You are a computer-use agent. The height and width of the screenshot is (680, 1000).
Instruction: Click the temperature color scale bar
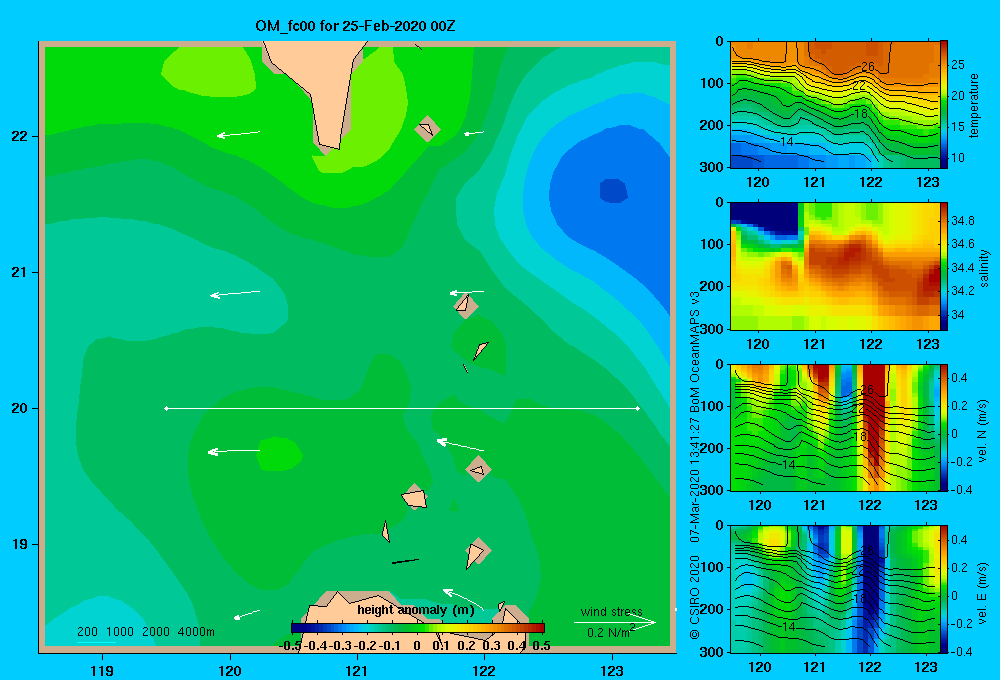point(944,104)
